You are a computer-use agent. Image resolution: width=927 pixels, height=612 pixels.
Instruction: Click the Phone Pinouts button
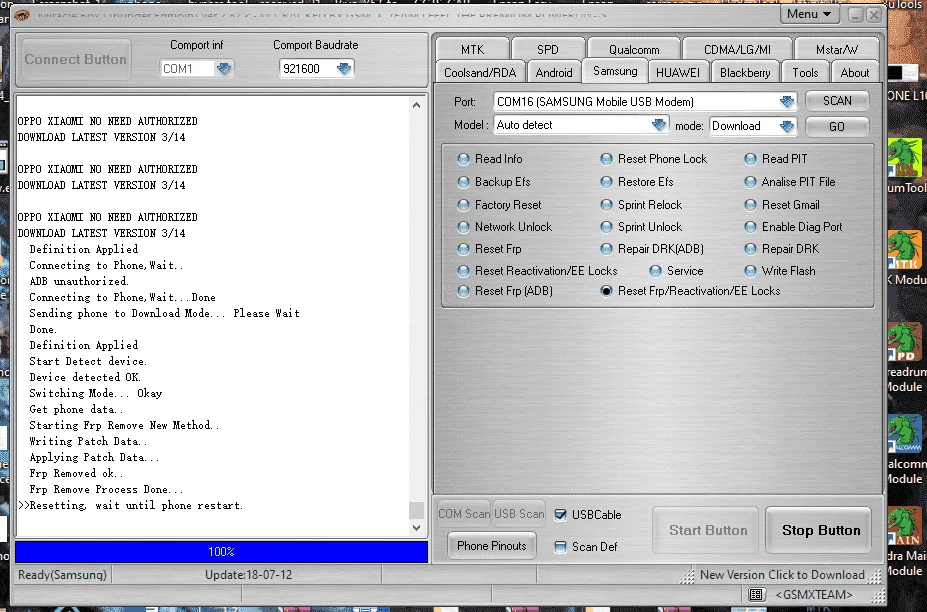(492, 546)
